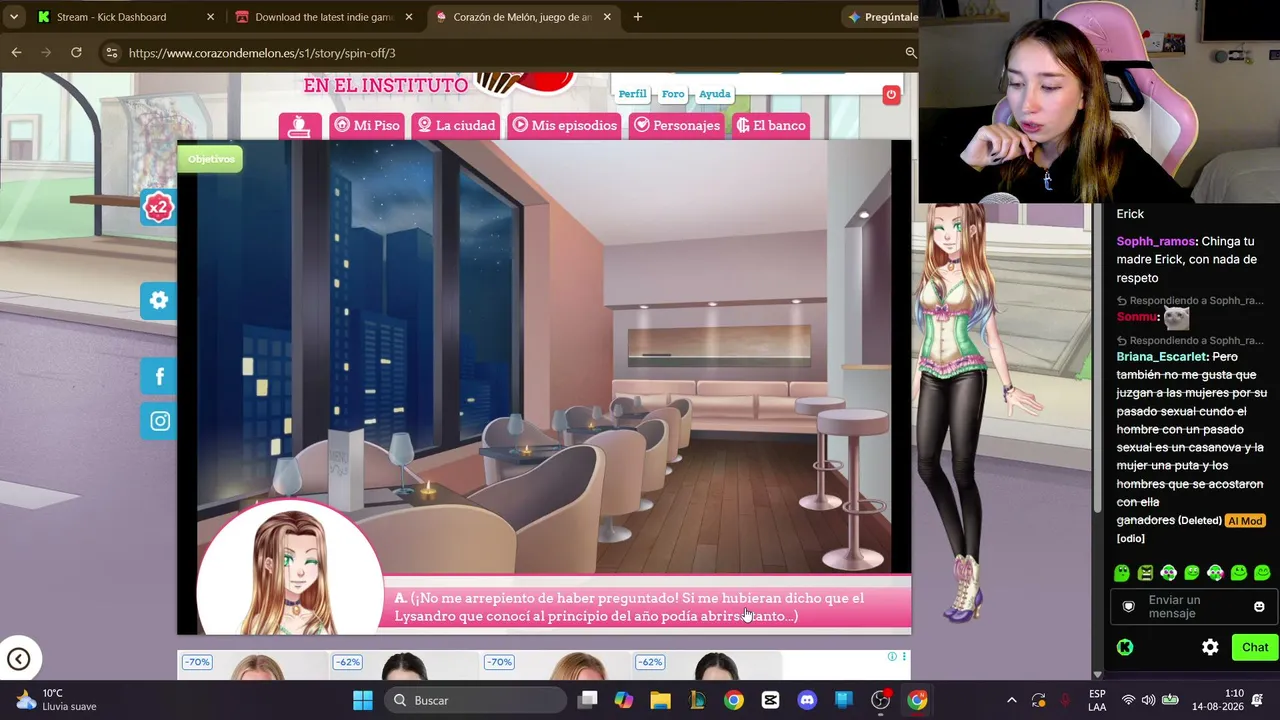Image resolution: width=1280 pixels, height=720 pixels.
Task: Switch to the Download latest indie games tab
Action: pos(324,17)
